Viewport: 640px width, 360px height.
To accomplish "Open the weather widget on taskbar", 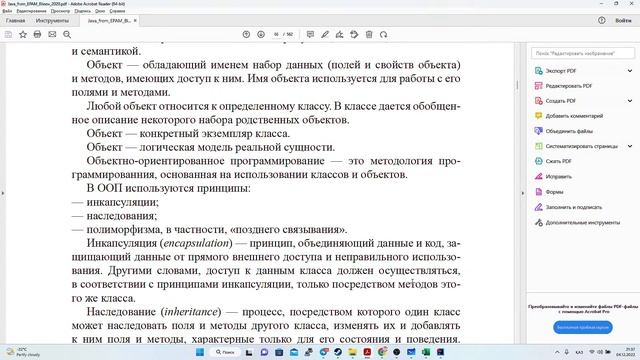I will (x=22, y=352).
